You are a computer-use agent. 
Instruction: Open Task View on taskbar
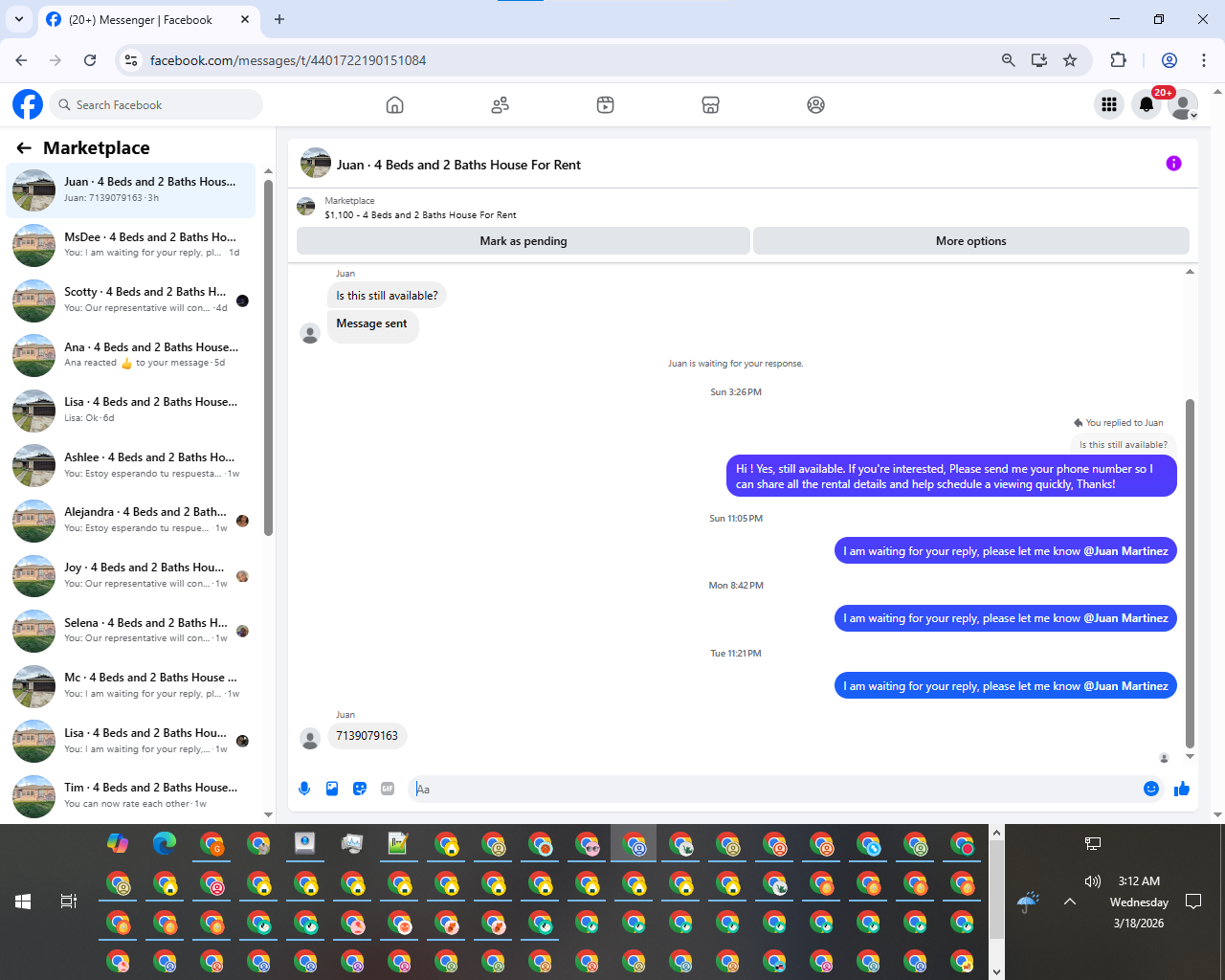pos(69,902)
